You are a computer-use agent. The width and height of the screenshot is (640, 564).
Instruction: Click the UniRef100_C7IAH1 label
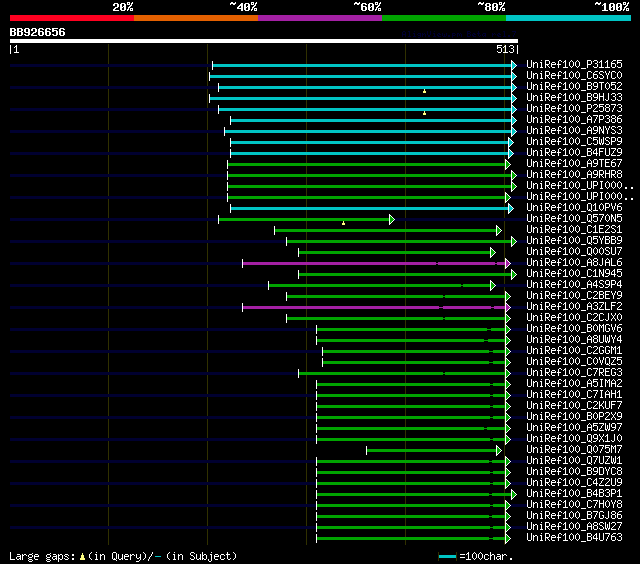click(x=574, y=395)
